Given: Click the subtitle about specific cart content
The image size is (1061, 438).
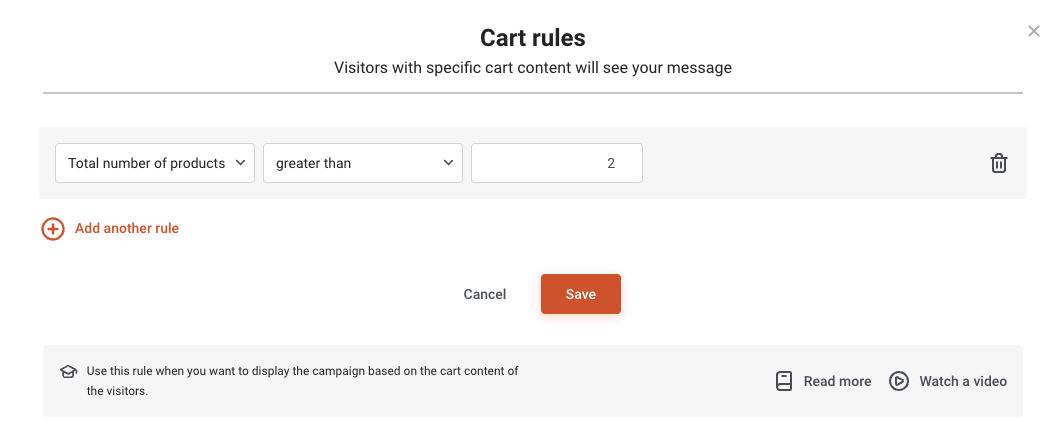Looking at the screenshot, I should (533, 68).
